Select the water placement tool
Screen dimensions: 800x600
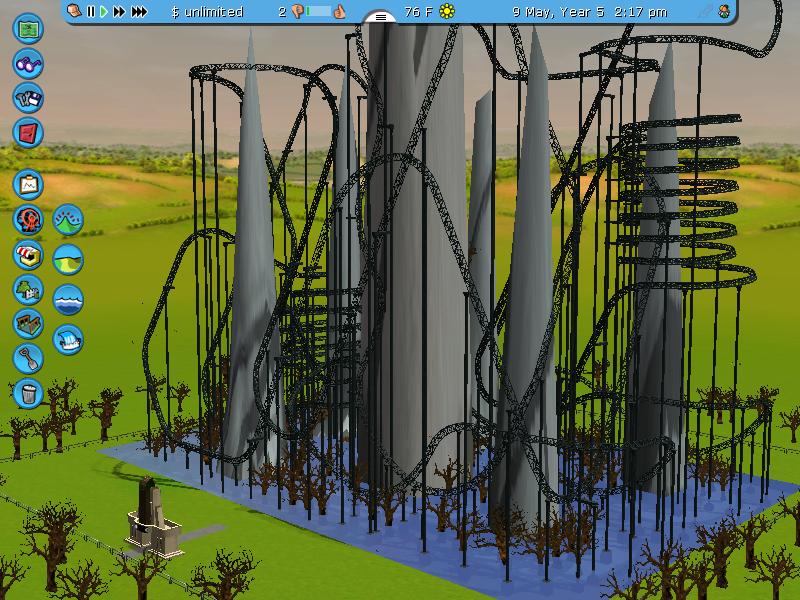pyautogui.click(x=68, y=299)
